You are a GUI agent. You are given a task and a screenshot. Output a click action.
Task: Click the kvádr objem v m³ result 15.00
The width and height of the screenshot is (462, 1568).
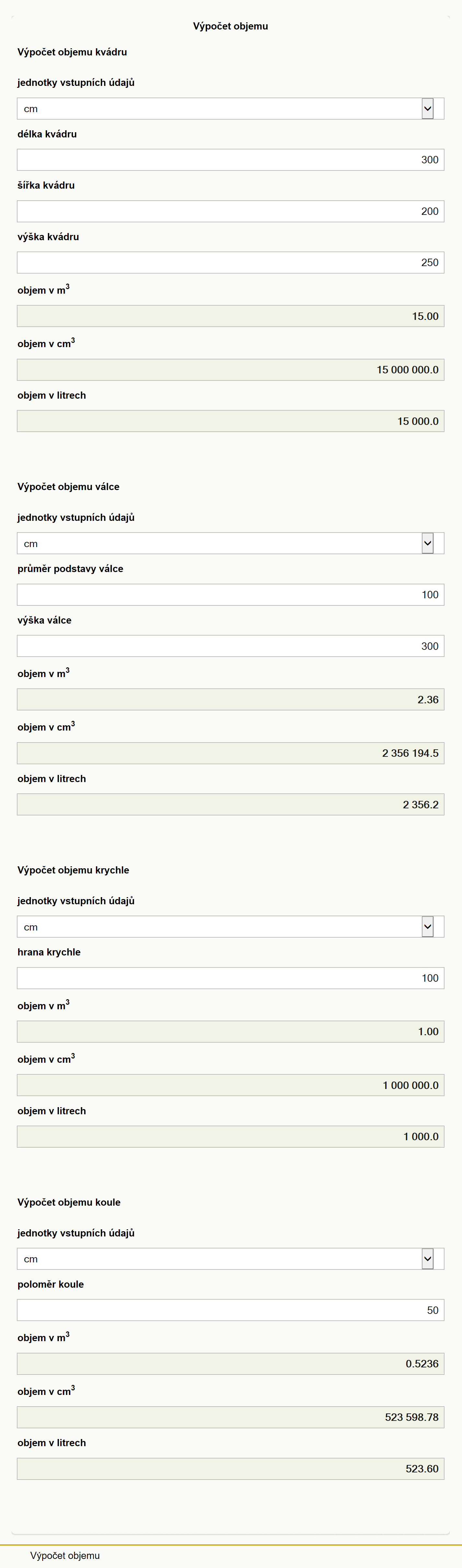click(x=231, y=316)
